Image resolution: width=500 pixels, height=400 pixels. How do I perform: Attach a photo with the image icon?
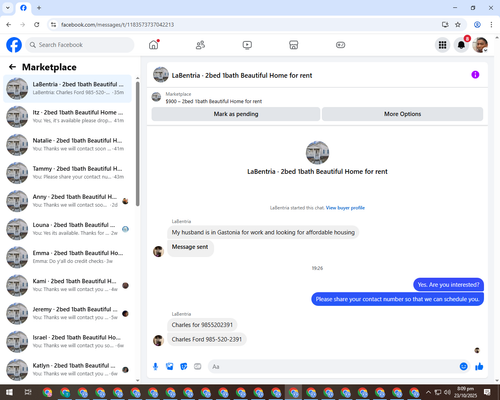(170, 367)
